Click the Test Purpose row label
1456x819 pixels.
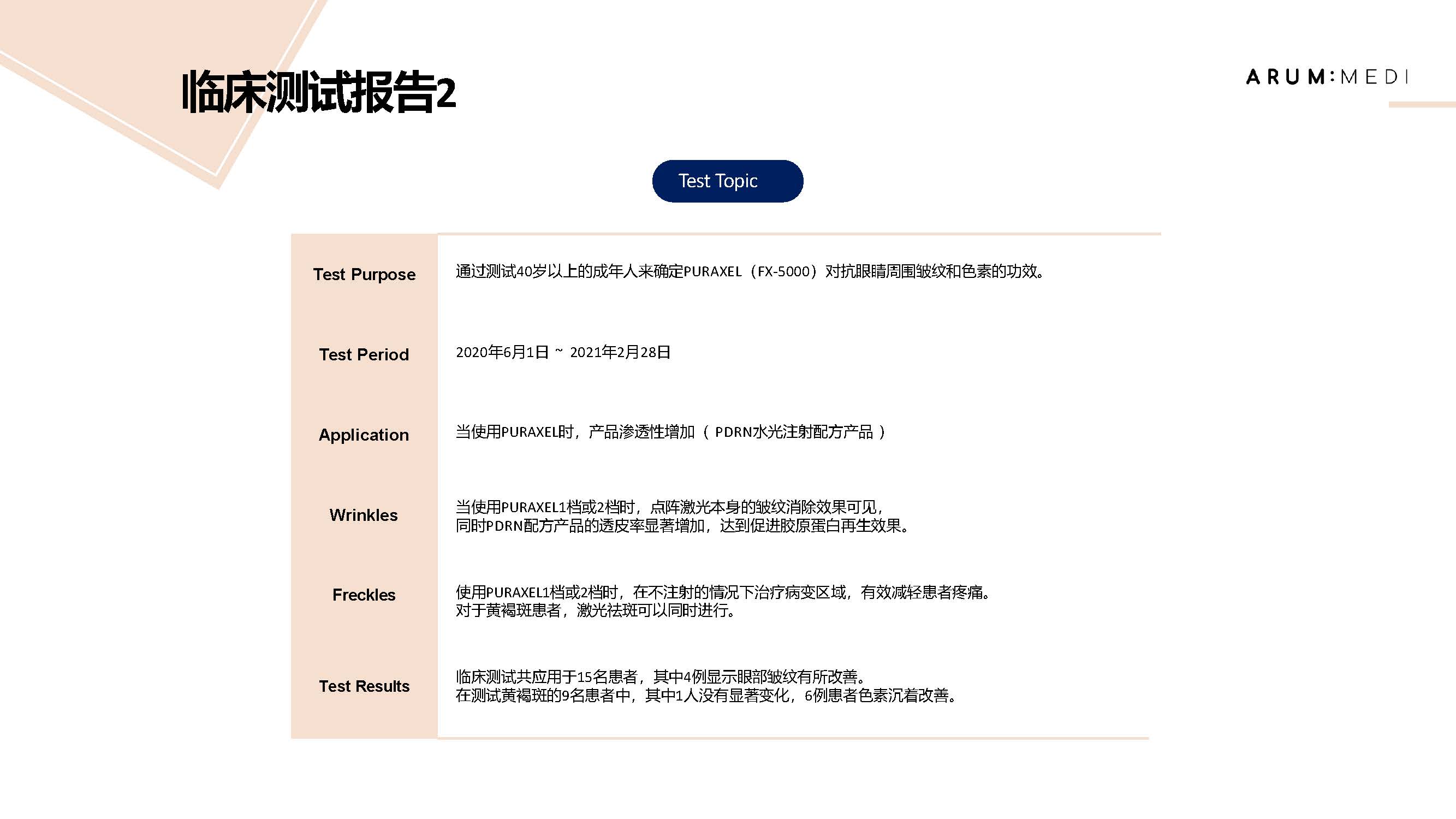click(364, 274)
